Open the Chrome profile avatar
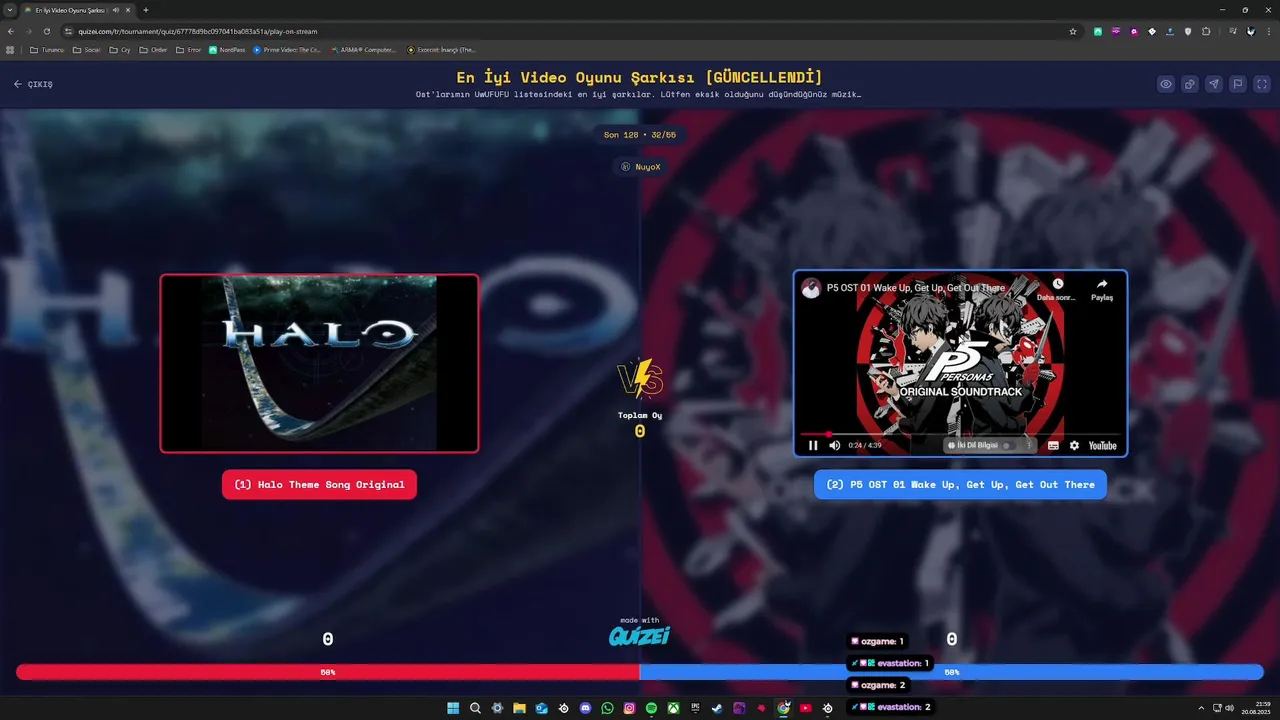1280x720 pixels. pyautogui.click(x=1249, y=31)
